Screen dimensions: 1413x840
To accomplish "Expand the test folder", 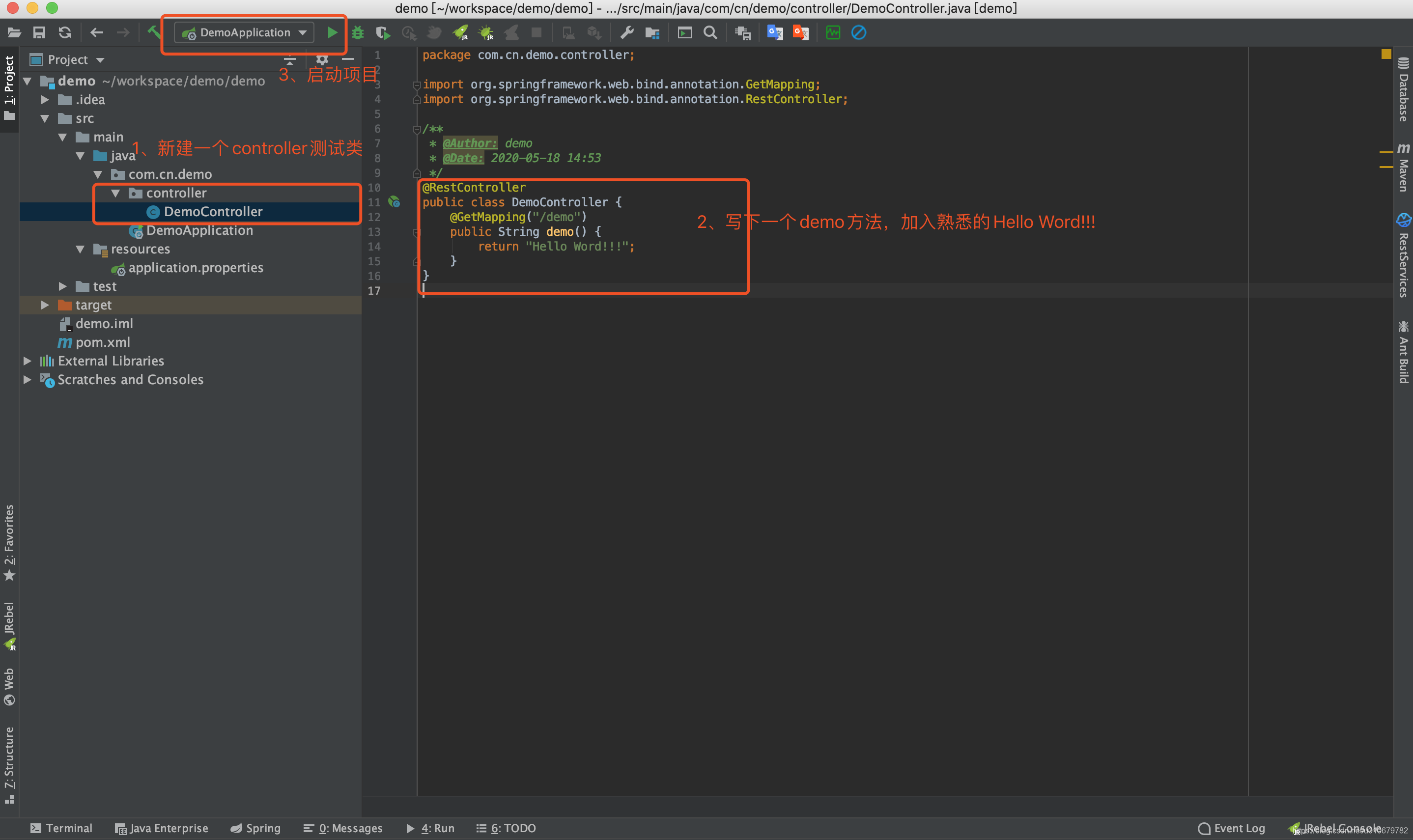I will pos(62,286).
